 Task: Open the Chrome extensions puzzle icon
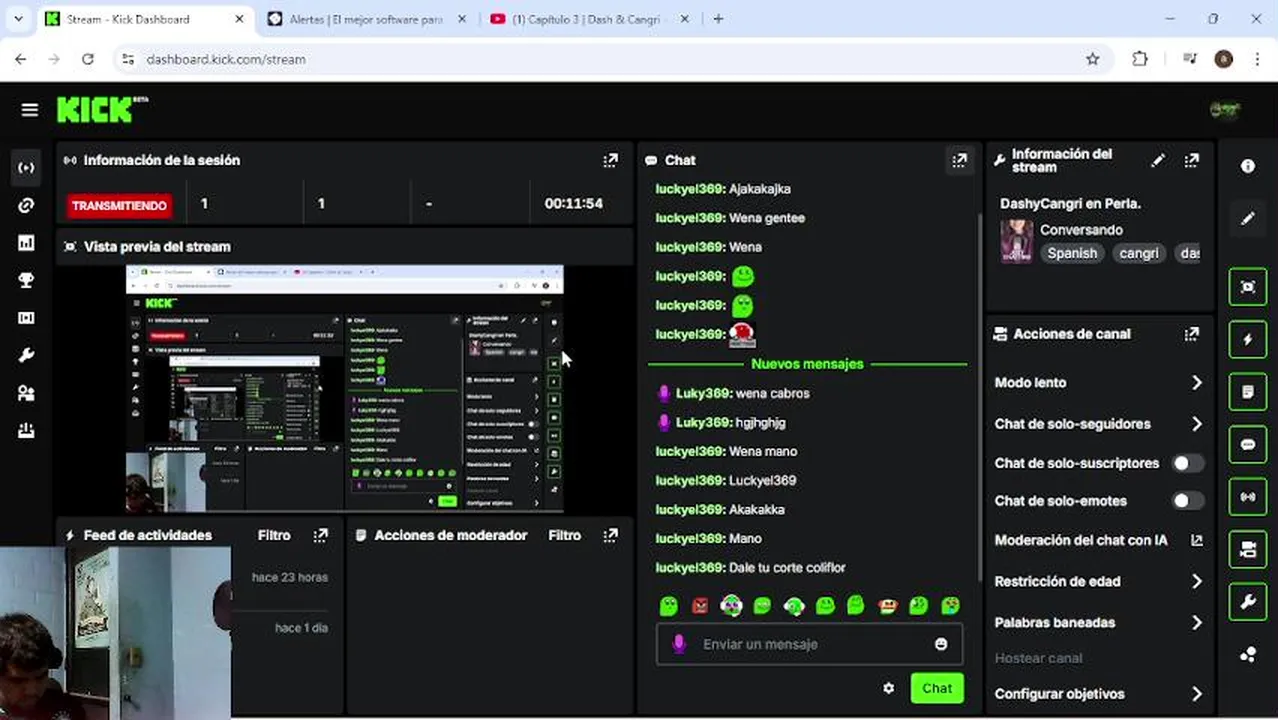(1140, 59)
